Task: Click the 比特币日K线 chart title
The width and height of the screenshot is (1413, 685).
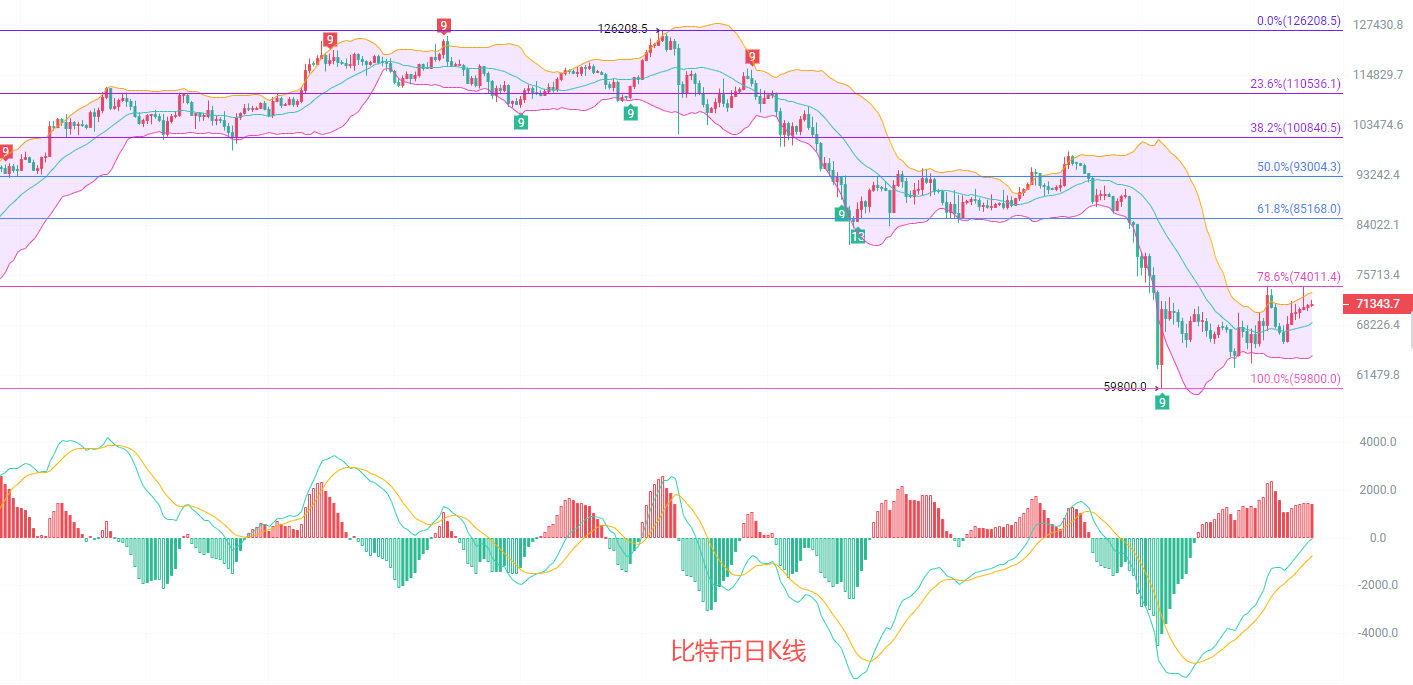Action: [x=738, y=652]
